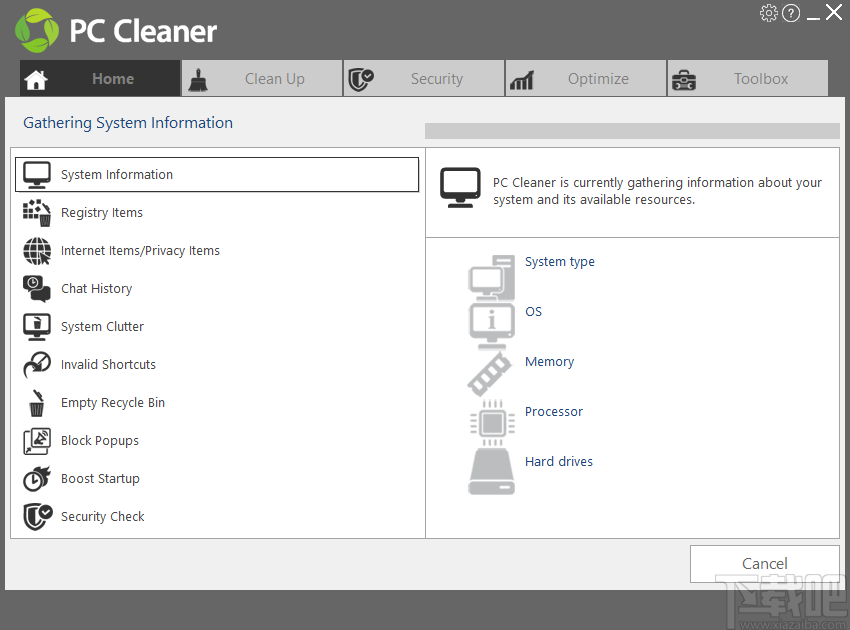Click the Chat History bubbles icon
Viewport: 850px width, 630px height.
(37, 288)
